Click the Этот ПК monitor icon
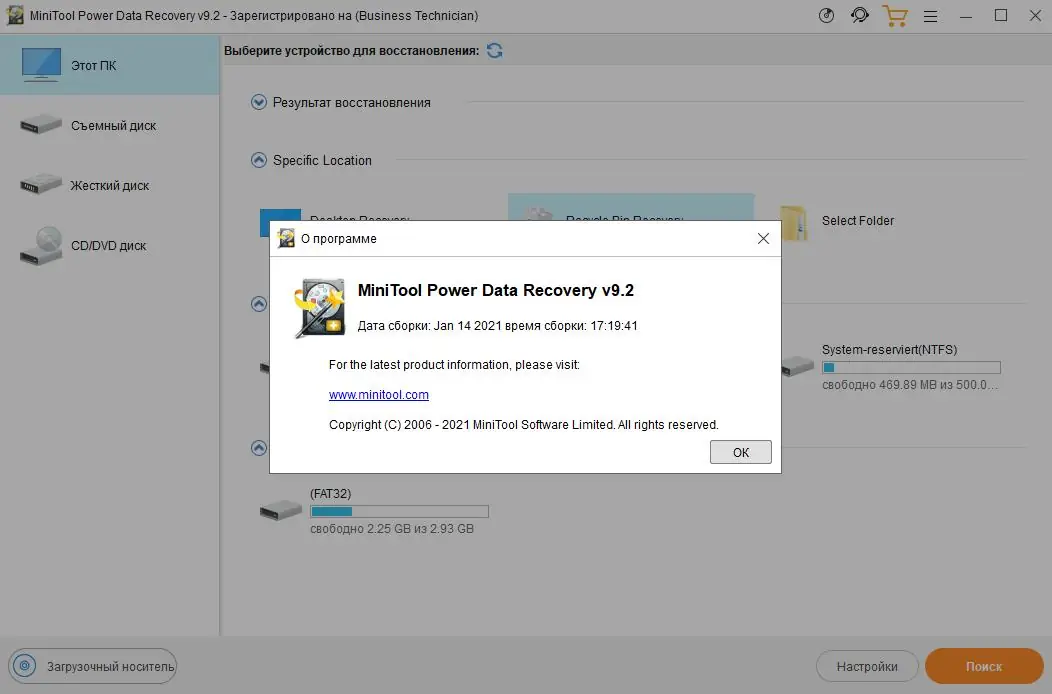This screenshot has width=1052, height=694. 41,65
